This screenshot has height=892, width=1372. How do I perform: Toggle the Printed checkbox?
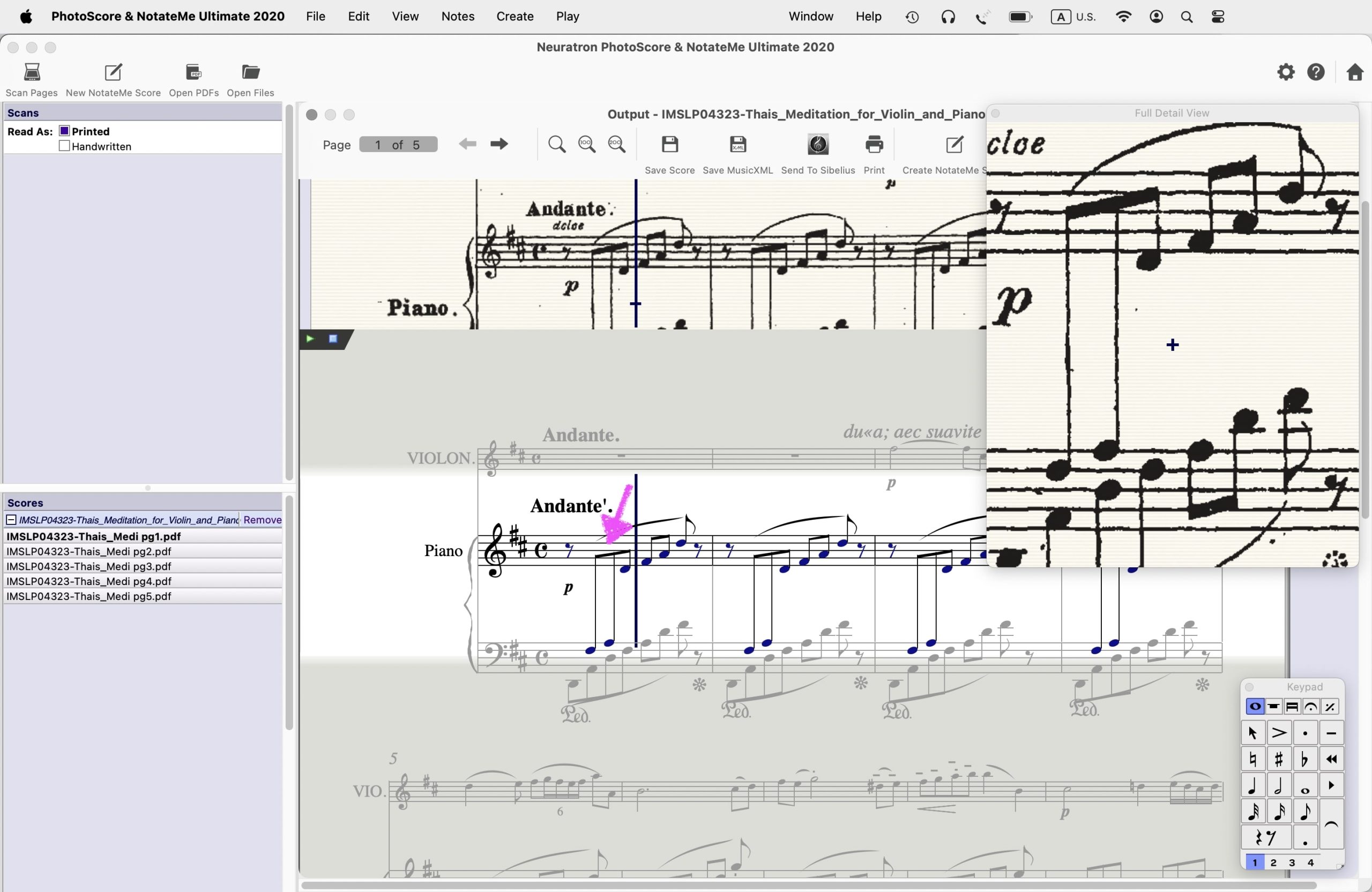coord(64,131)
